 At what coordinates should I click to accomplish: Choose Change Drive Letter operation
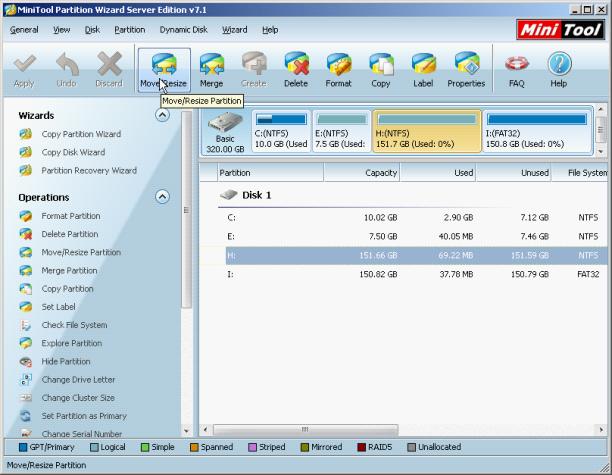pos(78,380)
